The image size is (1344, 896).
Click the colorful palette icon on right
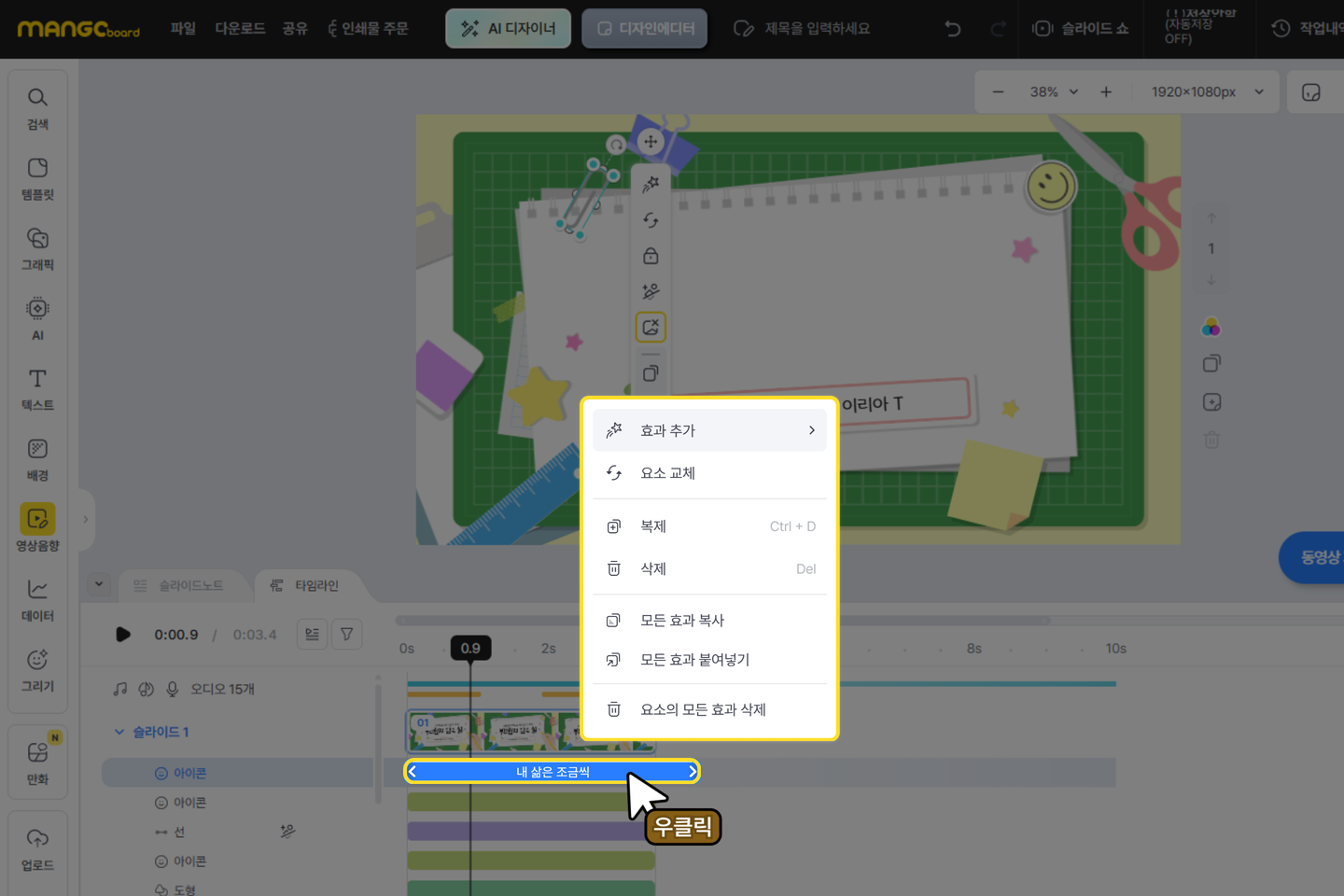point(1211,327)
